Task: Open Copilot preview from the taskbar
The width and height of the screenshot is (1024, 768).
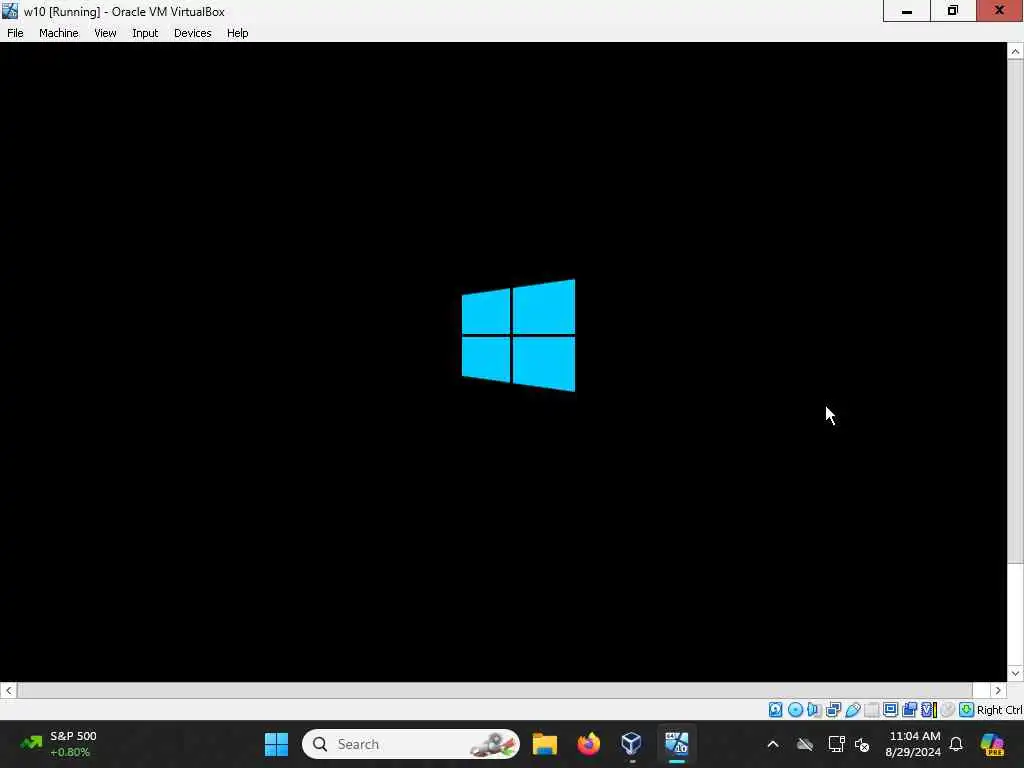Action: (x=992, y=744)
